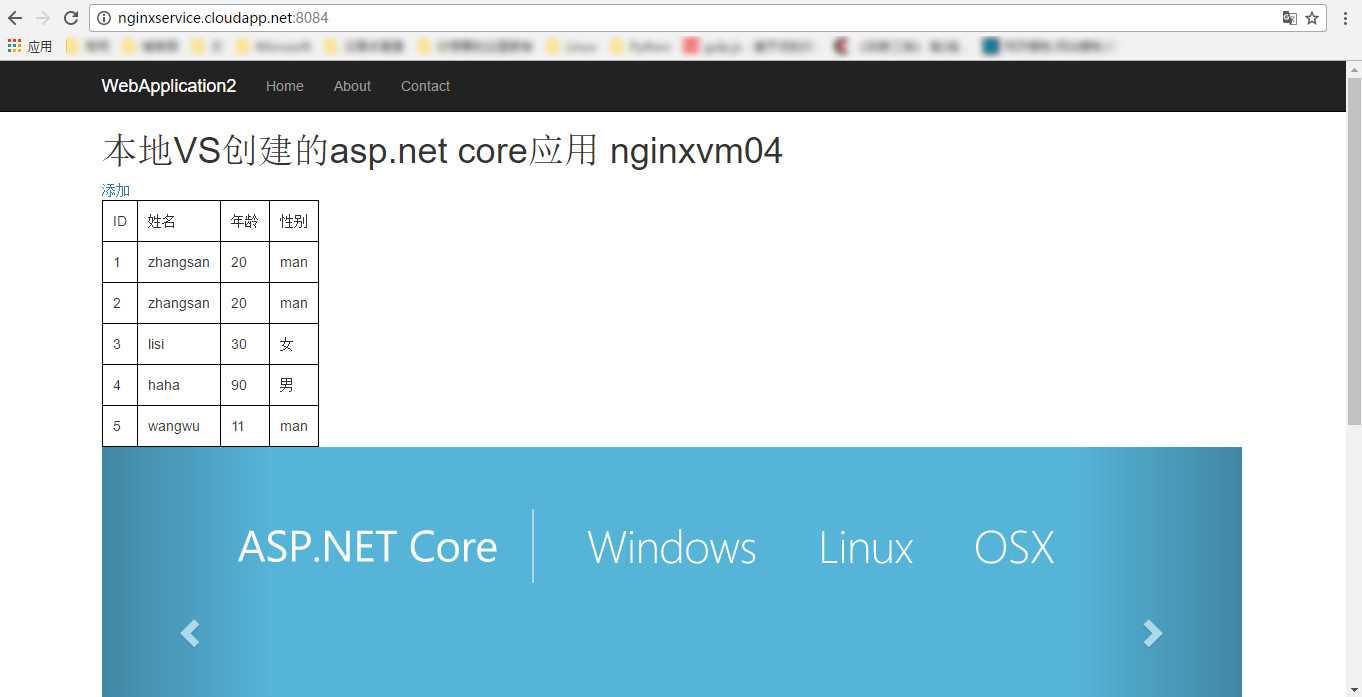Image resolution: width=1362 pixels, height=697 pixels.
Task: Click the wangwu name cell
Action: coord(179,426)
